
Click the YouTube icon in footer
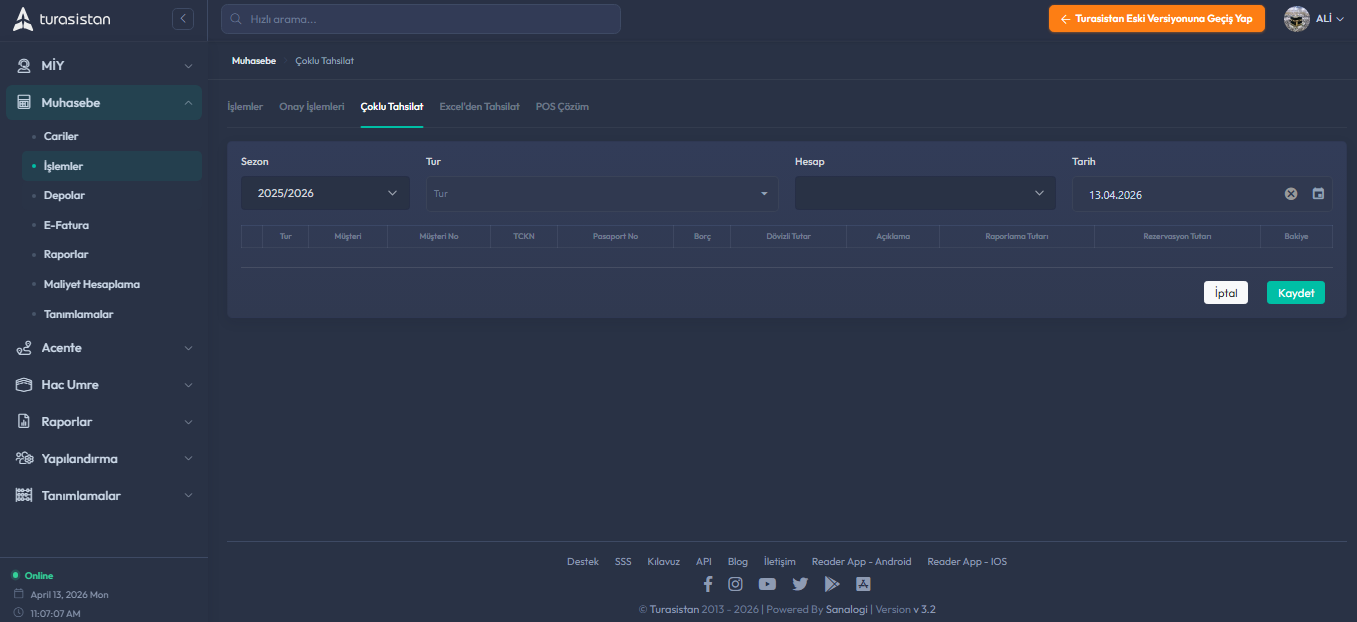(x=767, y=584)
